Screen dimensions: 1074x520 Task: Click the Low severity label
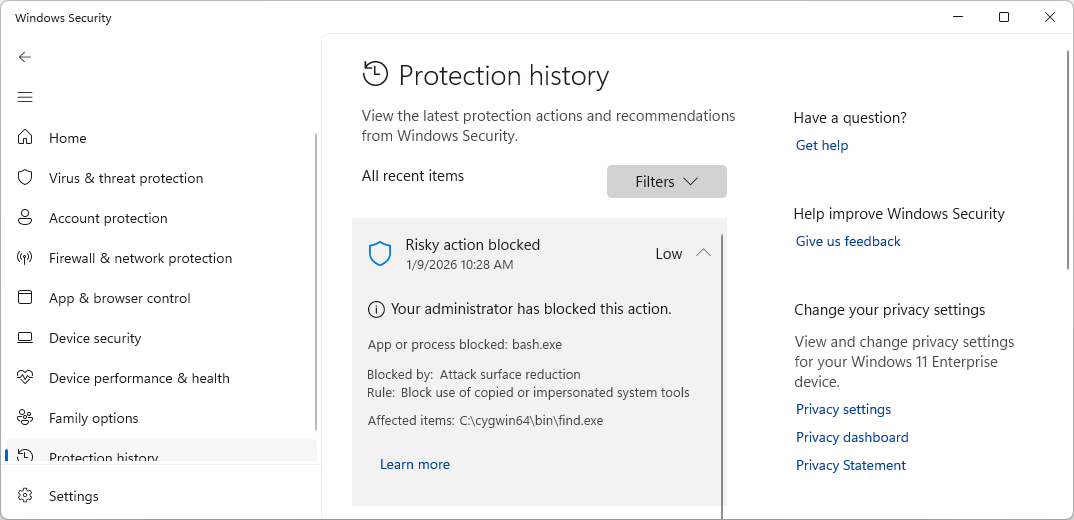coord(669,253)
